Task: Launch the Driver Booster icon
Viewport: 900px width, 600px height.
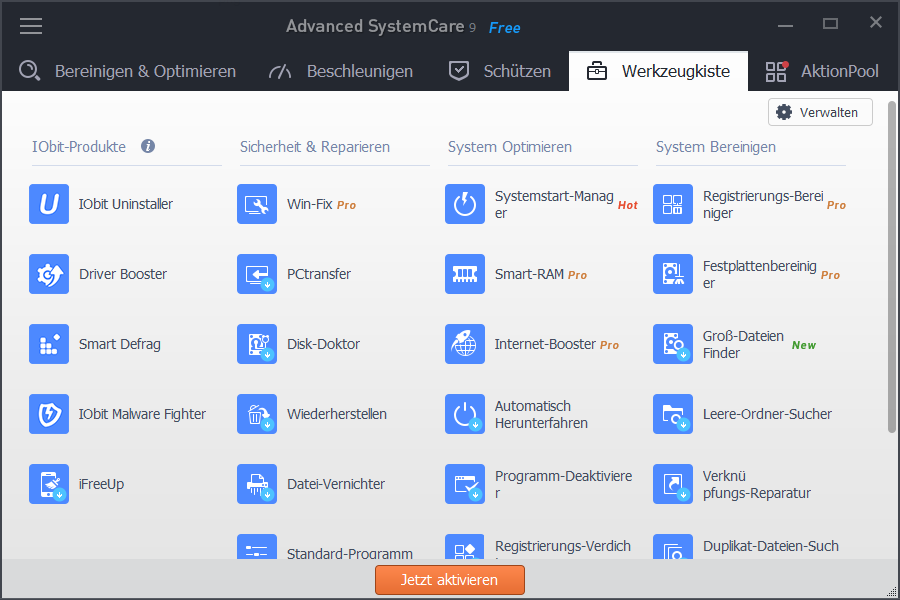Action: click(49, 274)
